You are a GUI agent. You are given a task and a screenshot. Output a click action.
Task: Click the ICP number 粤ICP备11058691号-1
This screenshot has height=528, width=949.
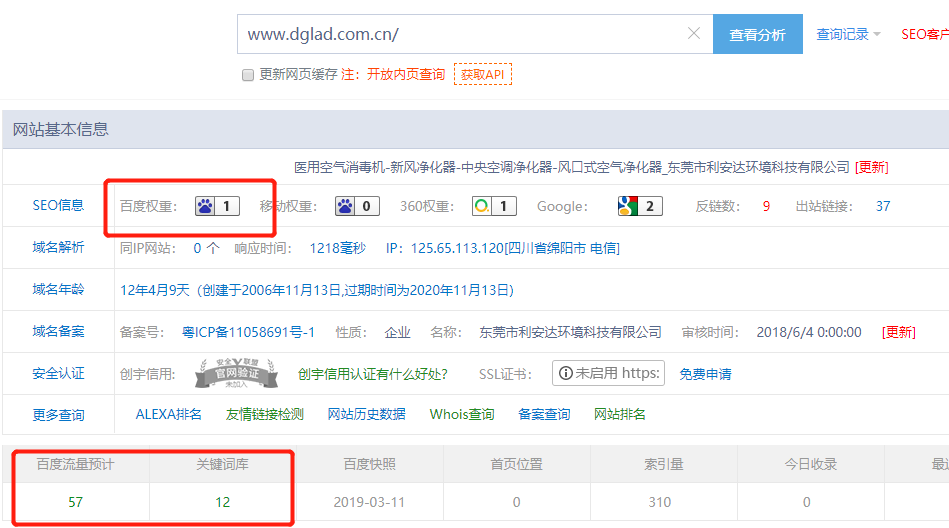point(249,332)
